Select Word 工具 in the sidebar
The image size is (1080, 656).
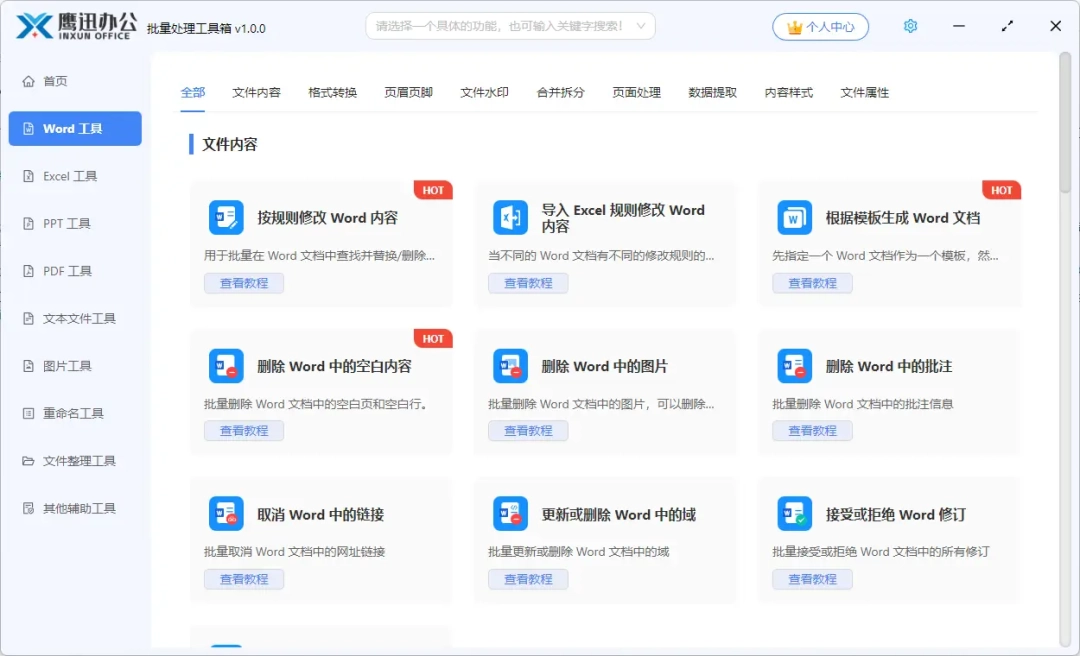click(75, 128)
